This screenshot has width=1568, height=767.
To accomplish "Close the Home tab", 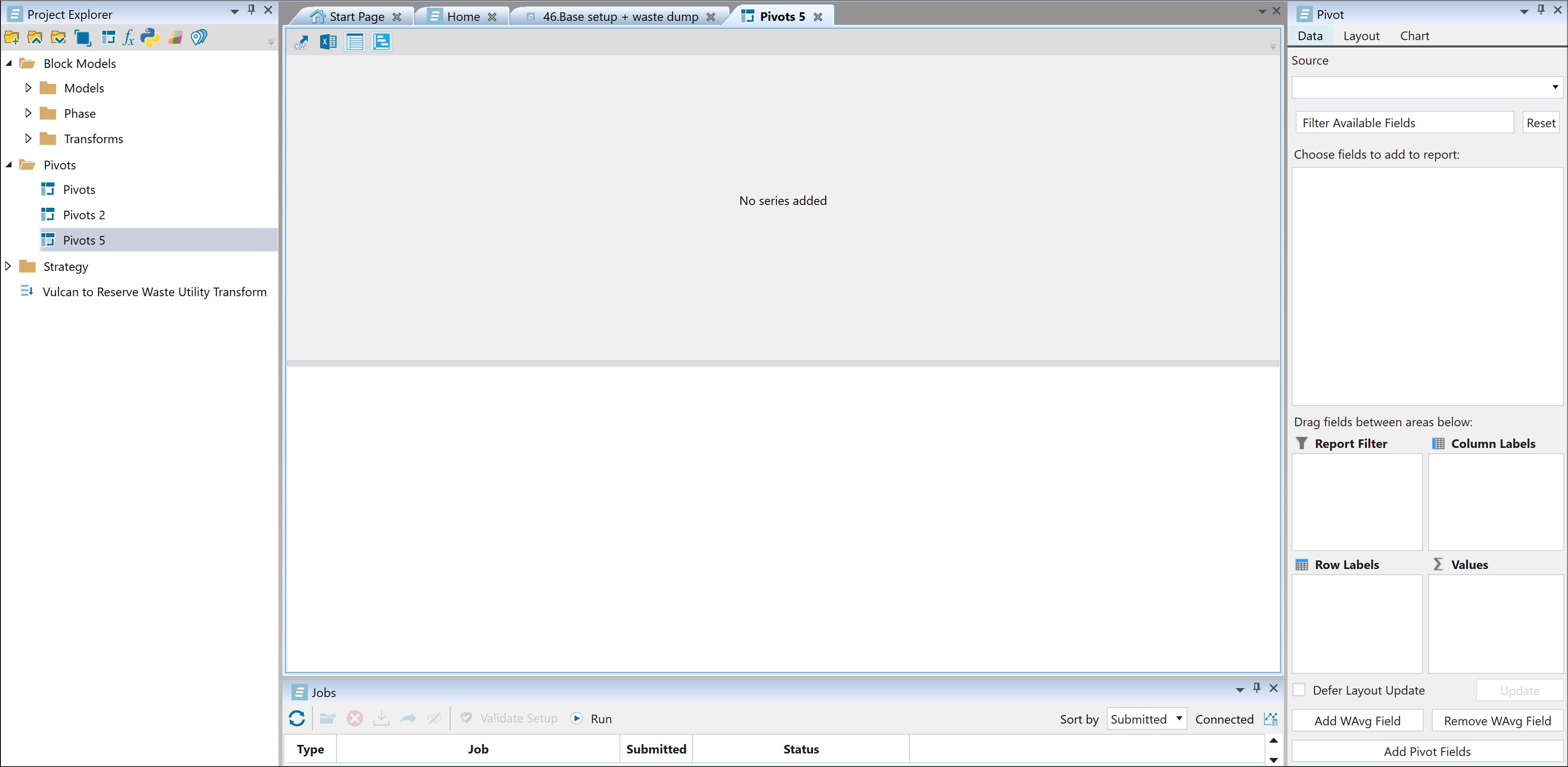I will pyautogui.click(x=492, y=17).
